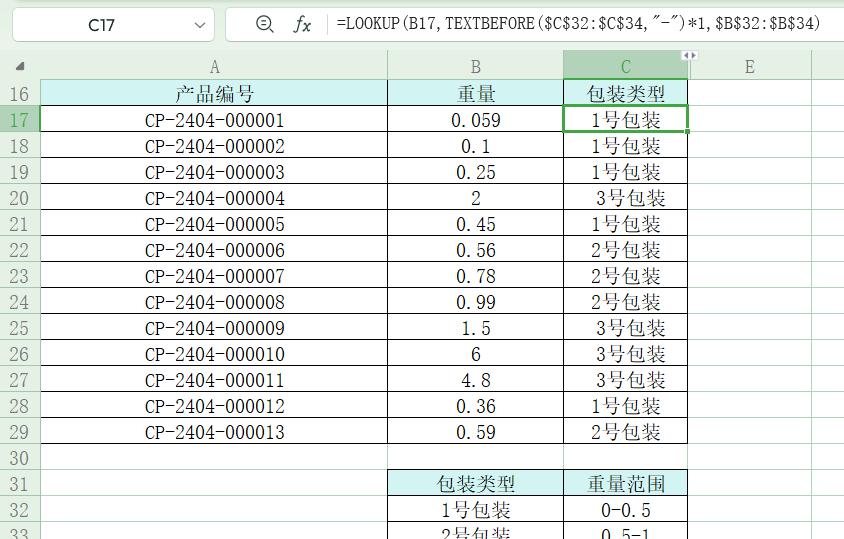844x539 pixels.
Task: Click weight cell 0.56
Action: tap(475, 249)
